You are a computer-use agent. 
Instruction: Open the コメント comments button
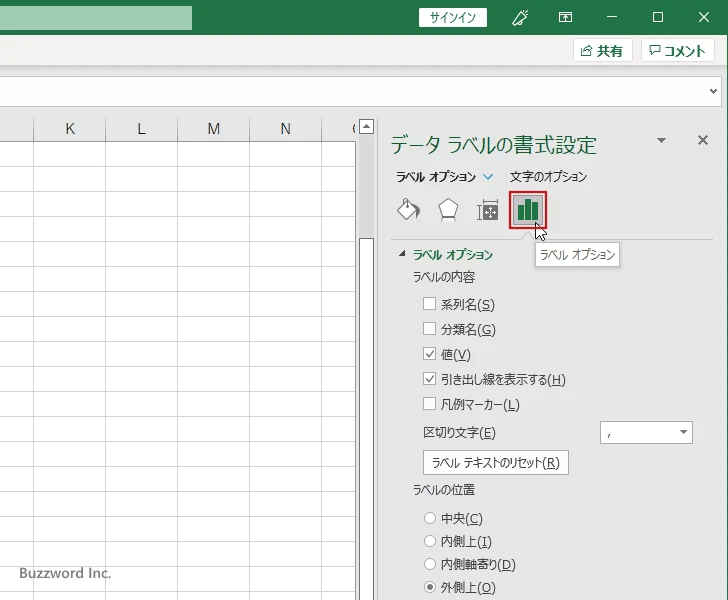[677, 50]
